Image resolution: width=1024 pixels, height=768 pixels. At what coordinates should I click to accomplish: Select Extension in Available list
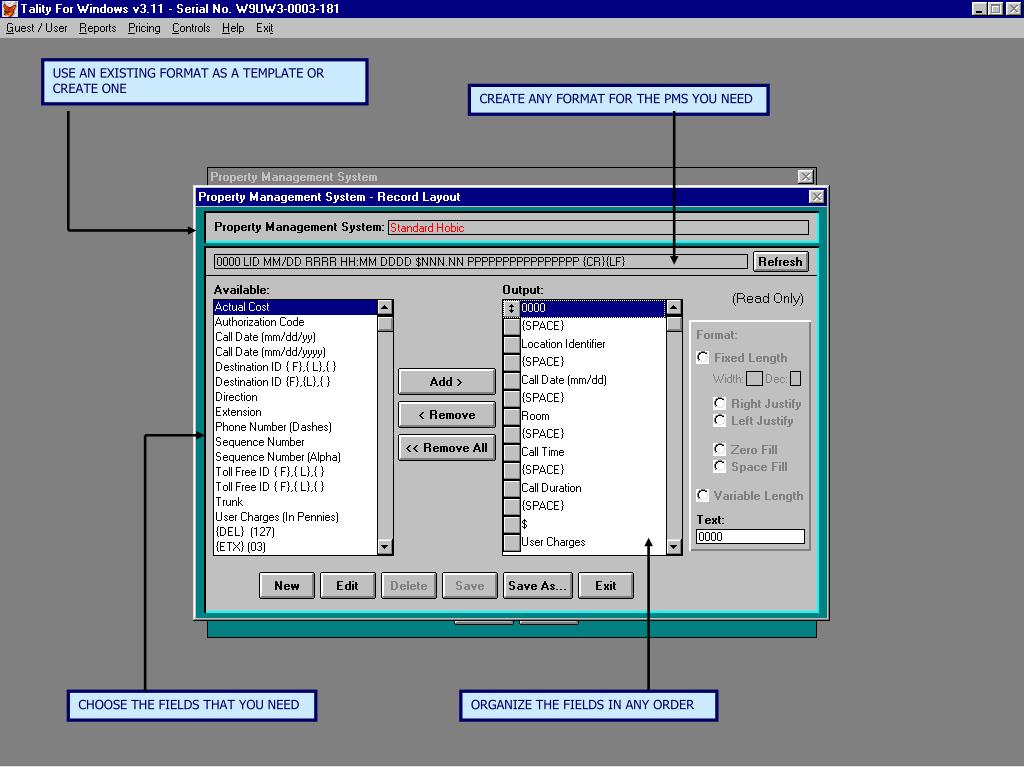tap(295, 412)
